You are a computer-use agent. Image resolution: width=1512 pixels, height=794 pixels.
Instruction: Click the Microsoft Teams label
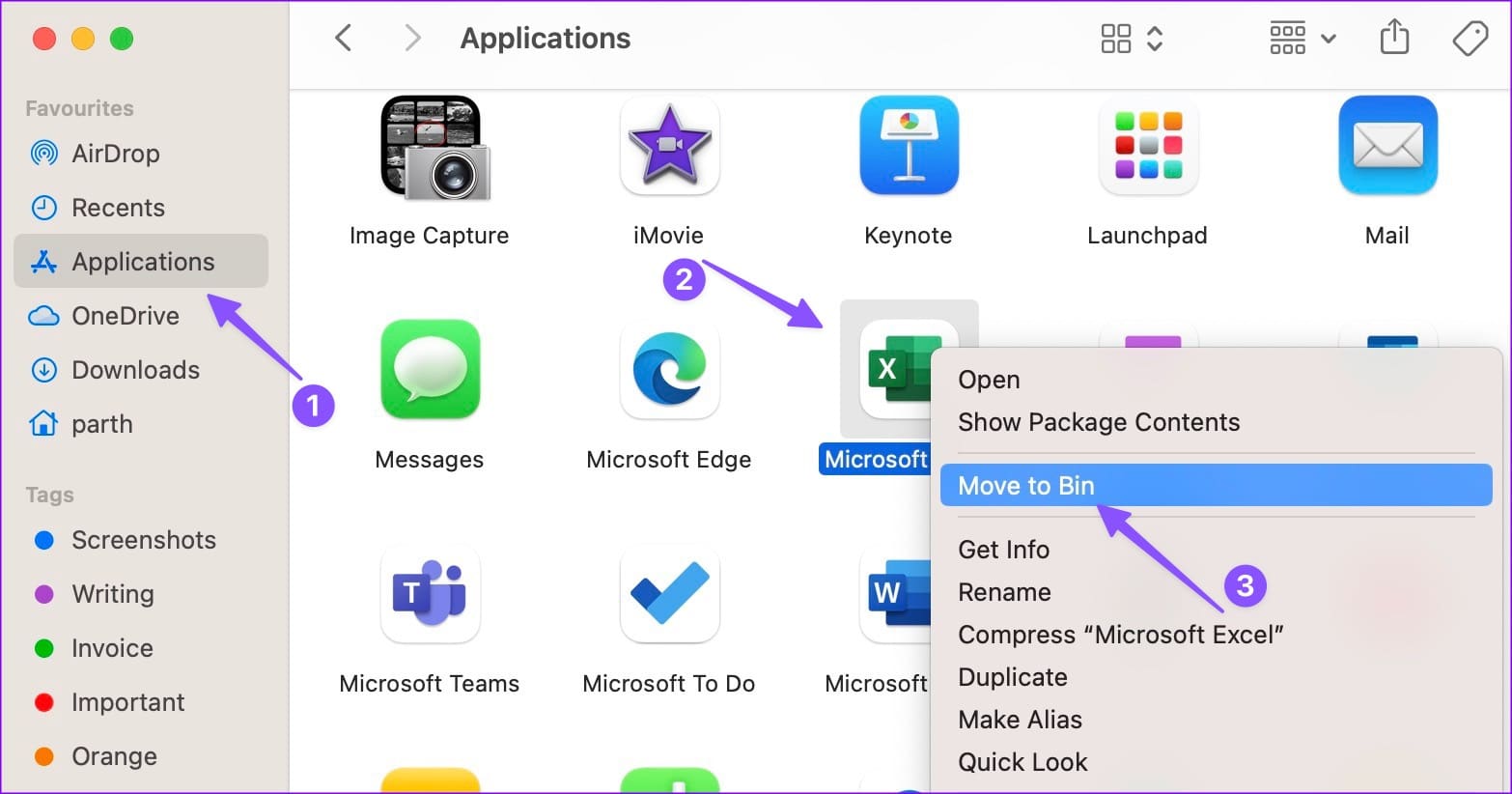pos(430,684)
